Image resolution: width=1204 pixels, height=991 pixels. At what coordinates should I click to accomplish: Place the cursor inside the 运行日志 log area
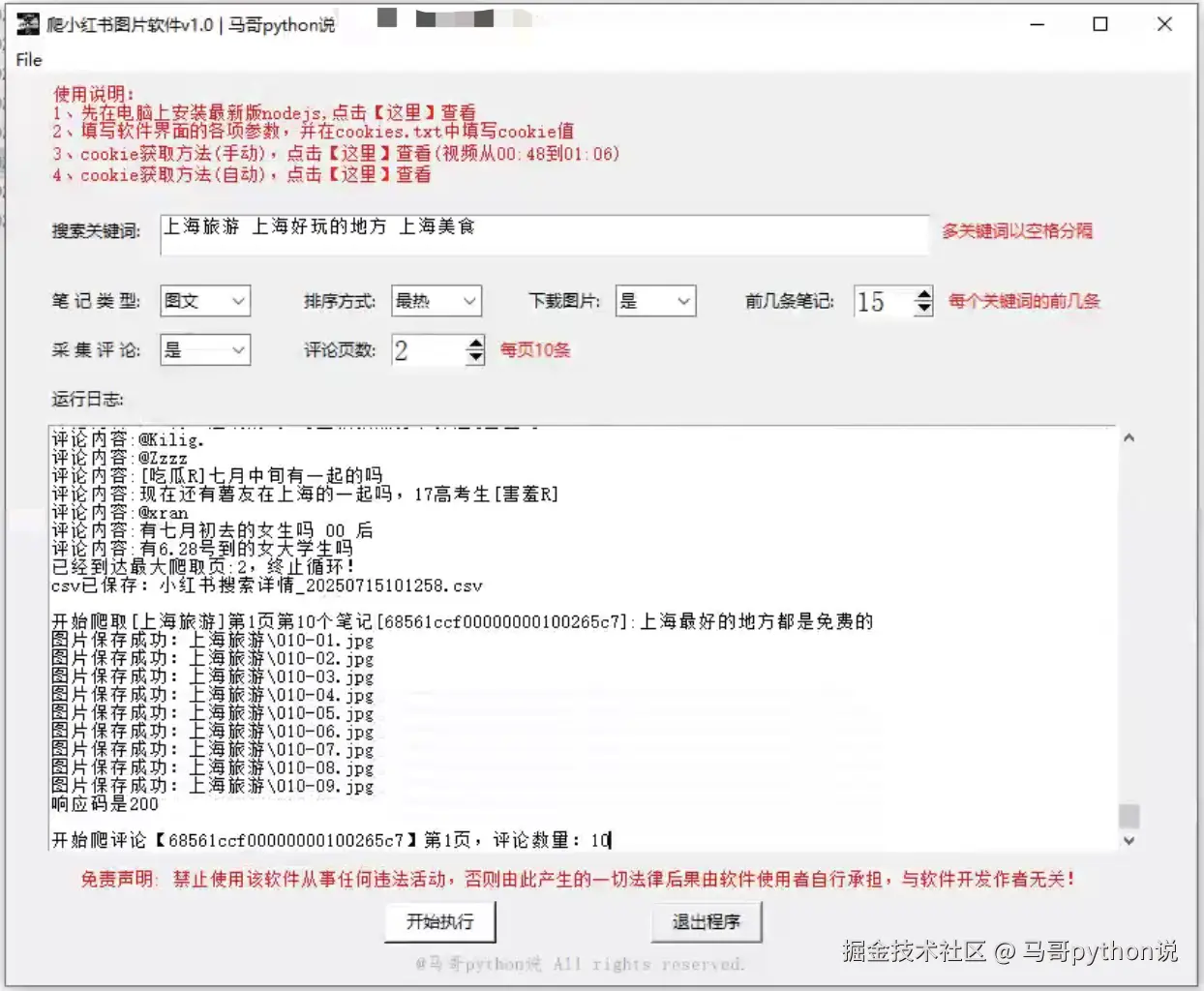click(581, 639)
